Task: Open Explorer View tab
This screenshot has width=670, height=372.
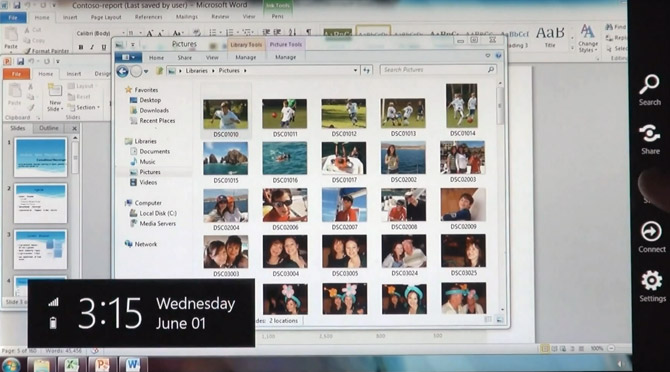Action: point(212,57)
